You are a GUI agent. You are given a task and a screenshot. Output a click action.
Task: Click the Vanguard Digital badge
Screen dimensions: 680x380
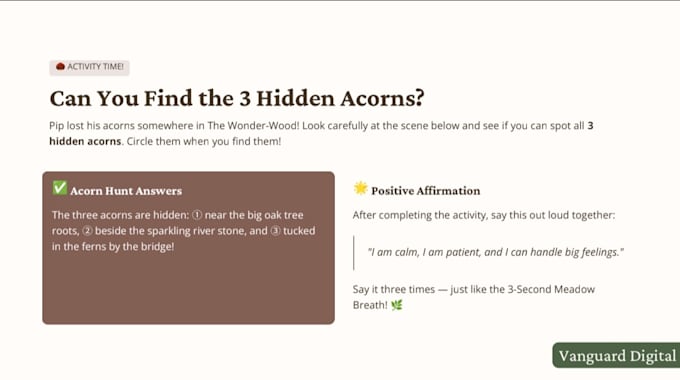click(x=616, y=355)
